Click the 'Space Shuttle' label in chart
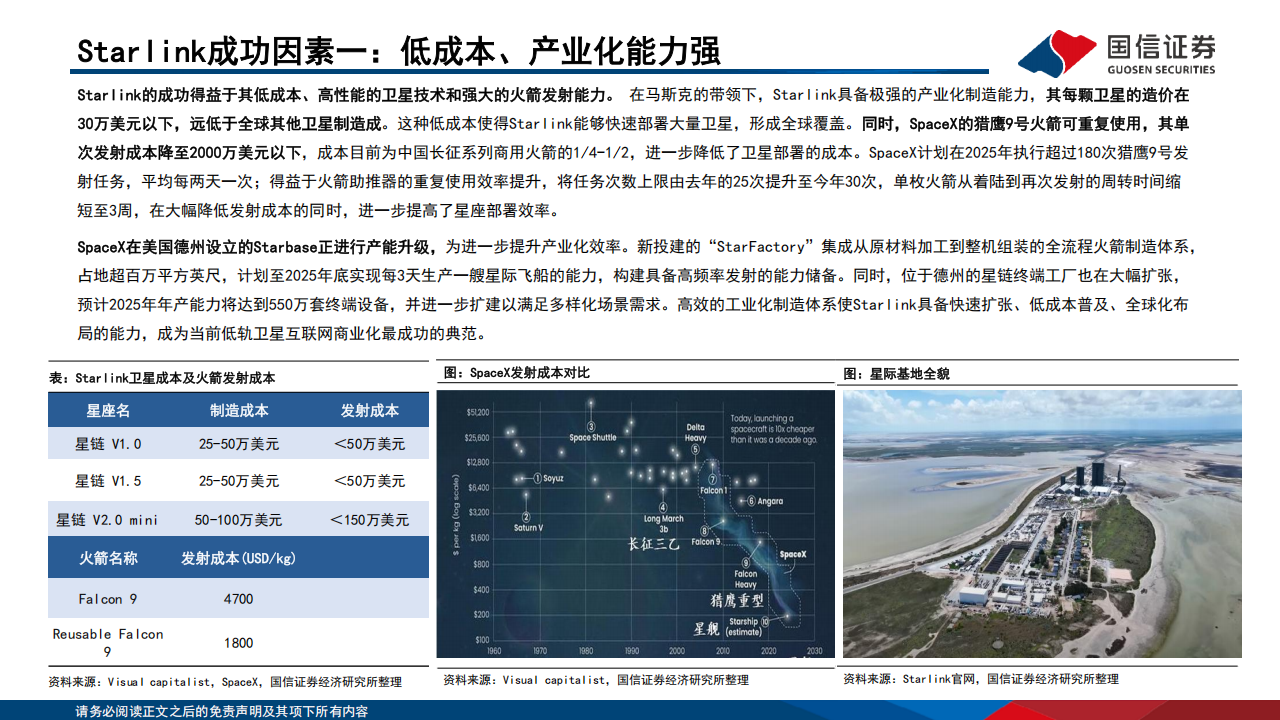 coord(593,438)
